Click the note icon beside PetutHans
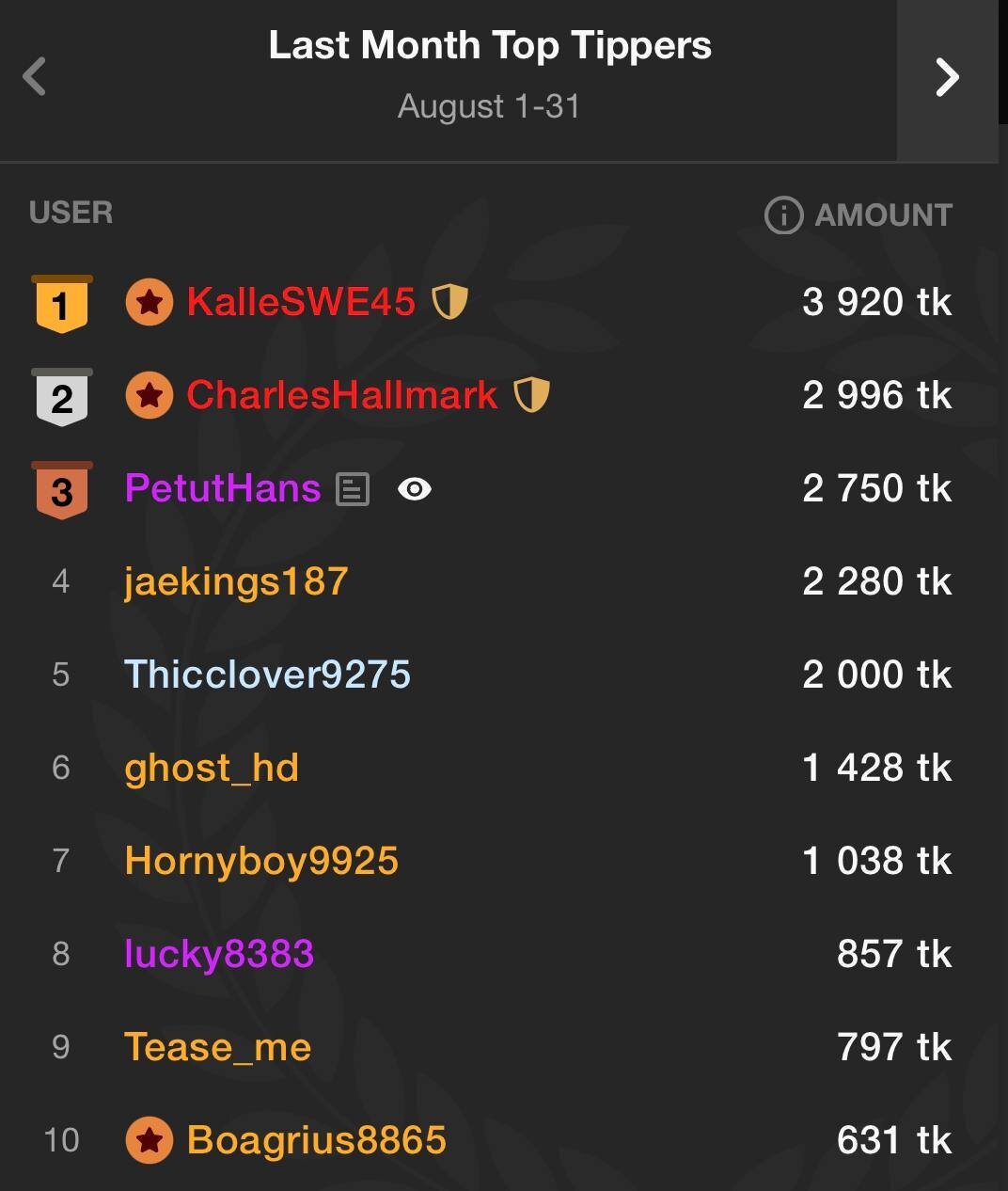The height and width of the screenshot is (1191, 1008). click(353, 489)
